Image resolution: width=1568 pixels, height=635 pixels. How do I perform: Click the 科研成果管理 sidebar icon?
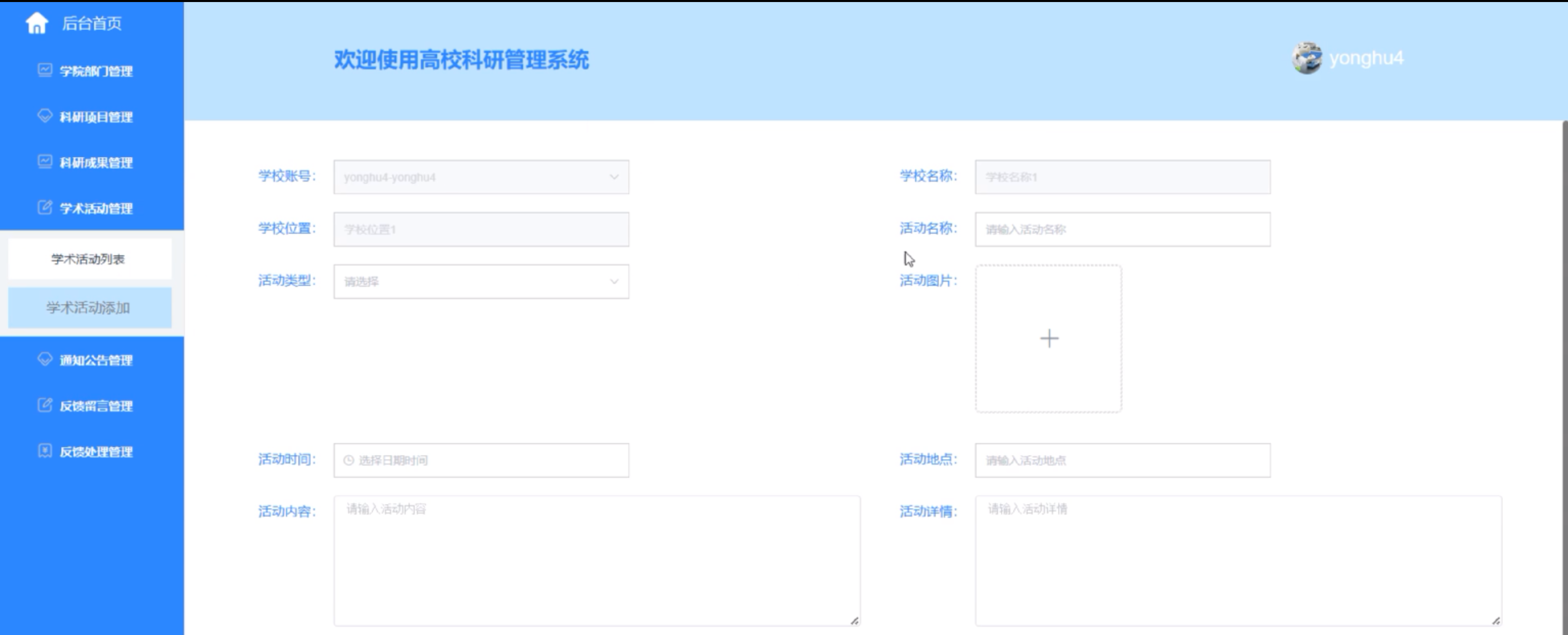(44, 161)
